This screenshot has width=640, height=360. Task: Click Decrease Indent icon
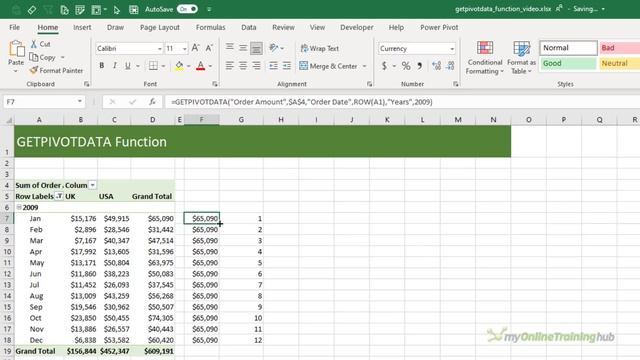point(273,66)
